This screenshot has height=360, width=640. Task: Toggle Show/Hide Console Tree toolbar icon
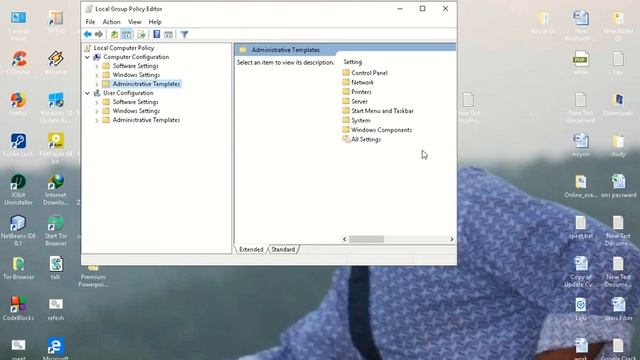click(127, 34)
